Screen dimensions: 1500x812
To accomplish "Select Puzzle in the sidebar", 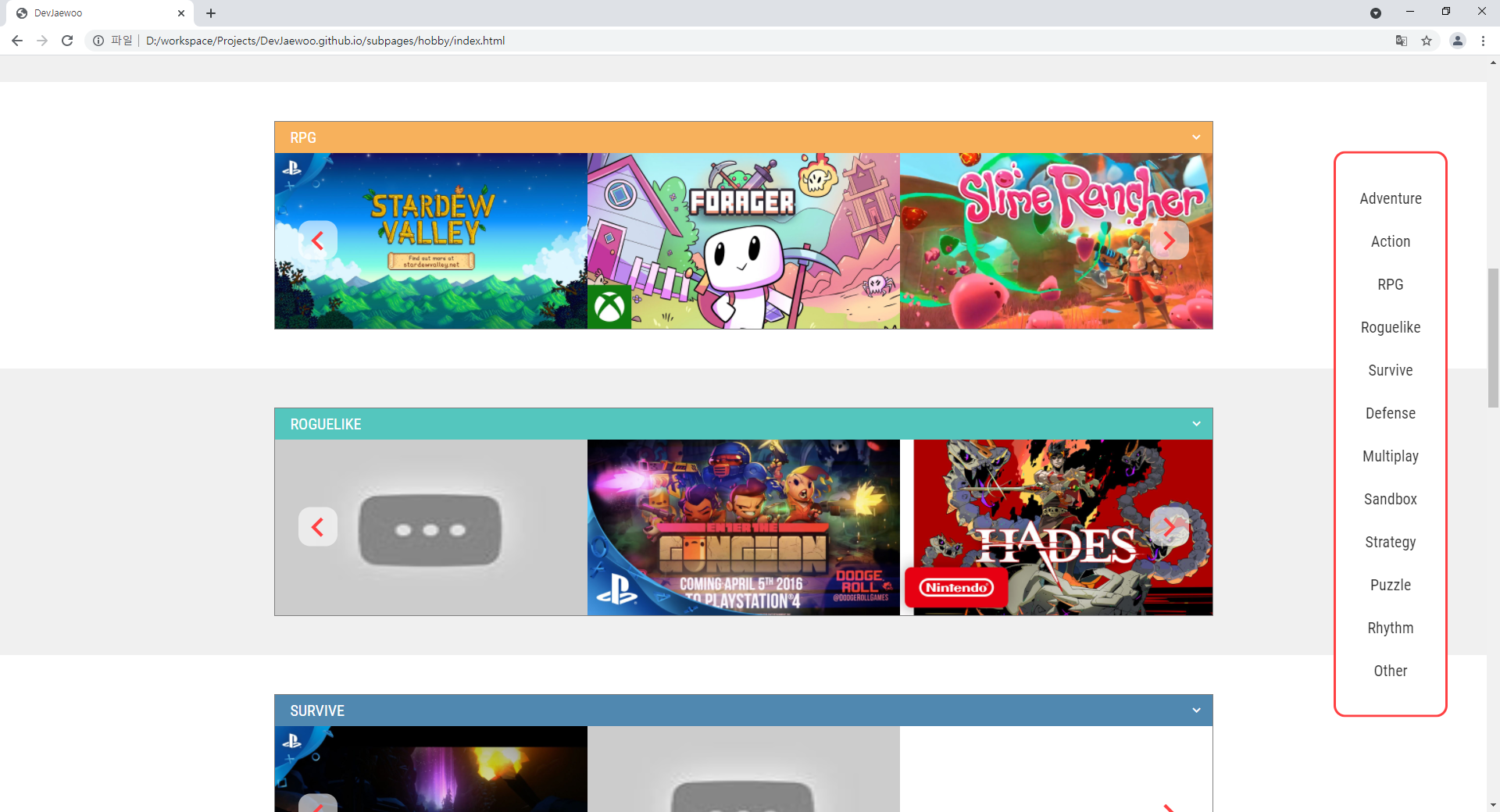I will point(1391,585).
